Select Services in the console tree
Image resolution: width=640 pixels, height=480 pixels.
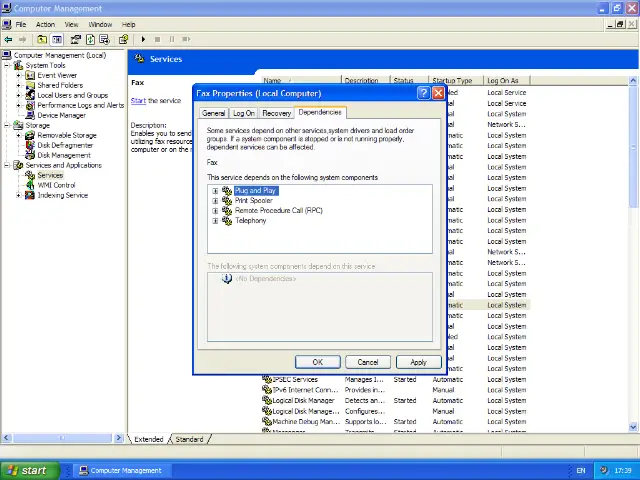point(50,176)
